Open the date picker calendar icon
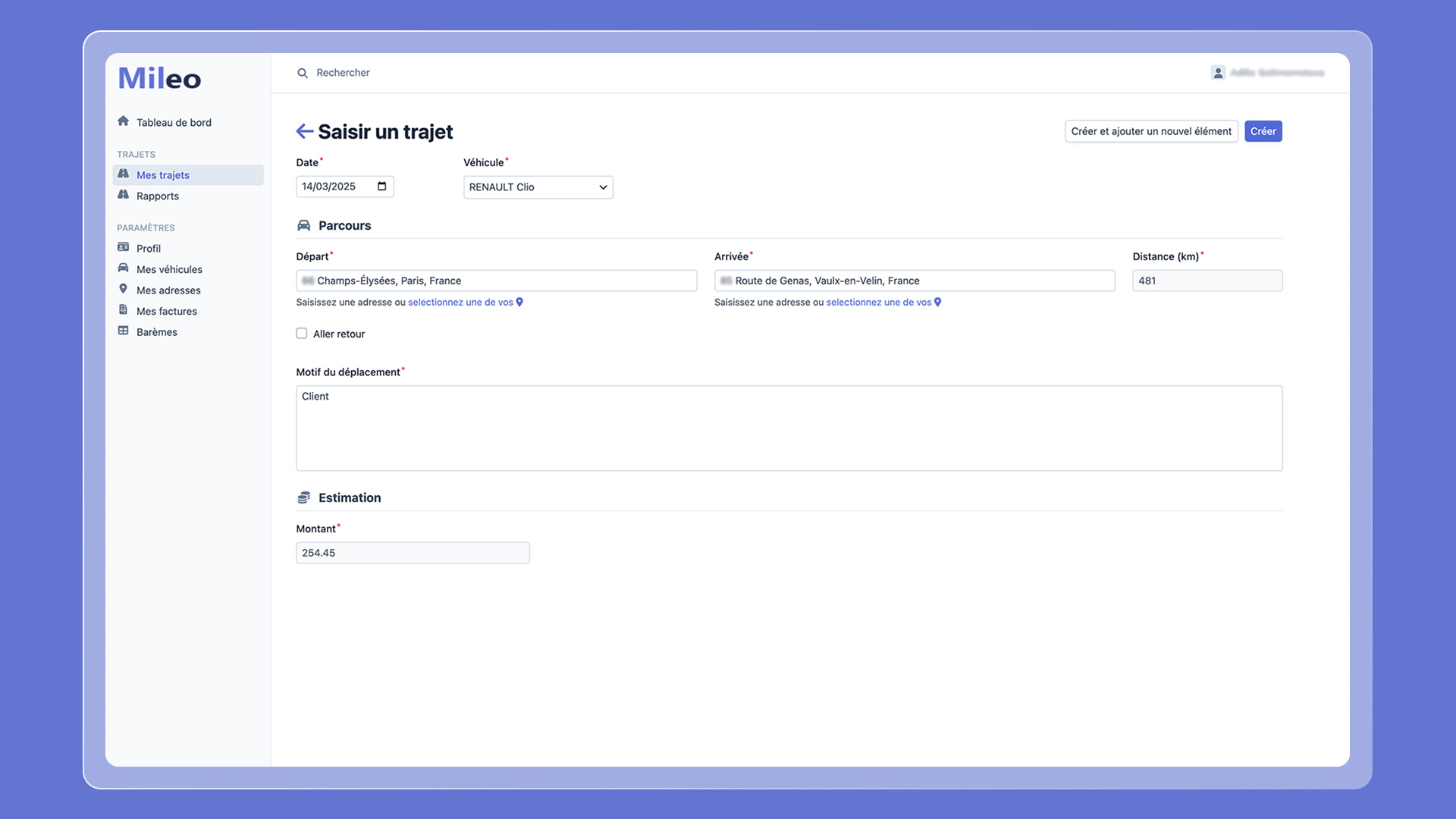Viewport: 1456px width, 819px height. (381, 187)
